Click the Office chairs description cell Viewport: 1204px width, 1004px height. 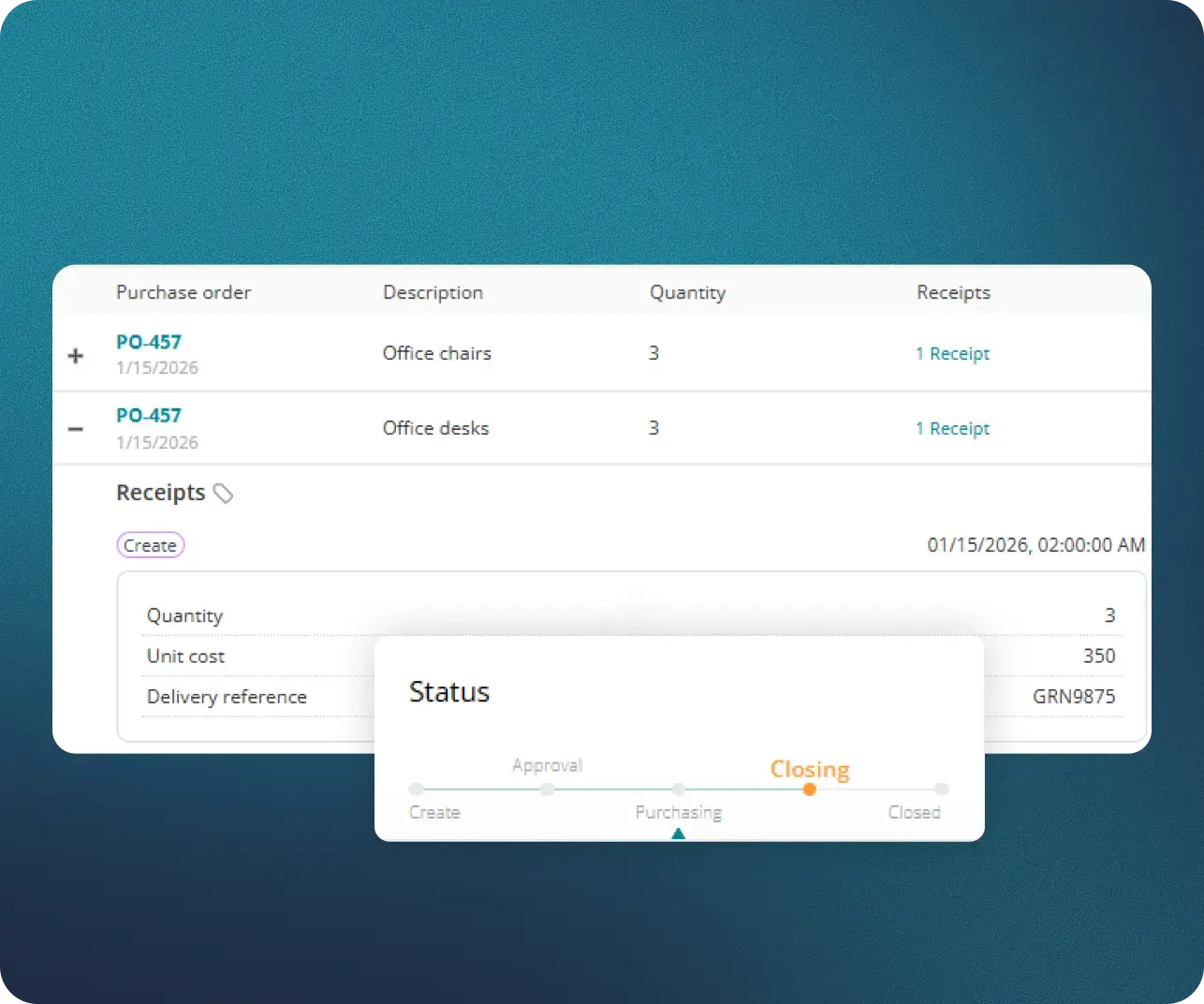point(436,353)
